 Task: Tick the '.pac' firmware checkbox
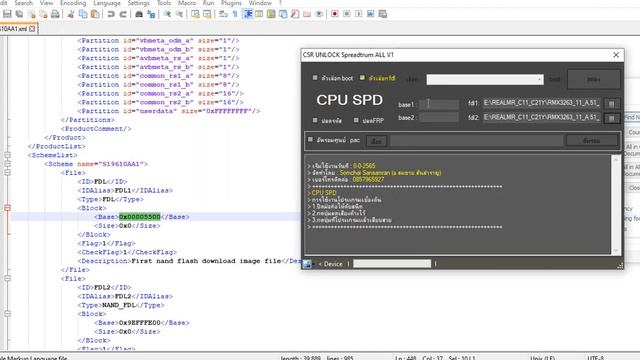point(310,140)
